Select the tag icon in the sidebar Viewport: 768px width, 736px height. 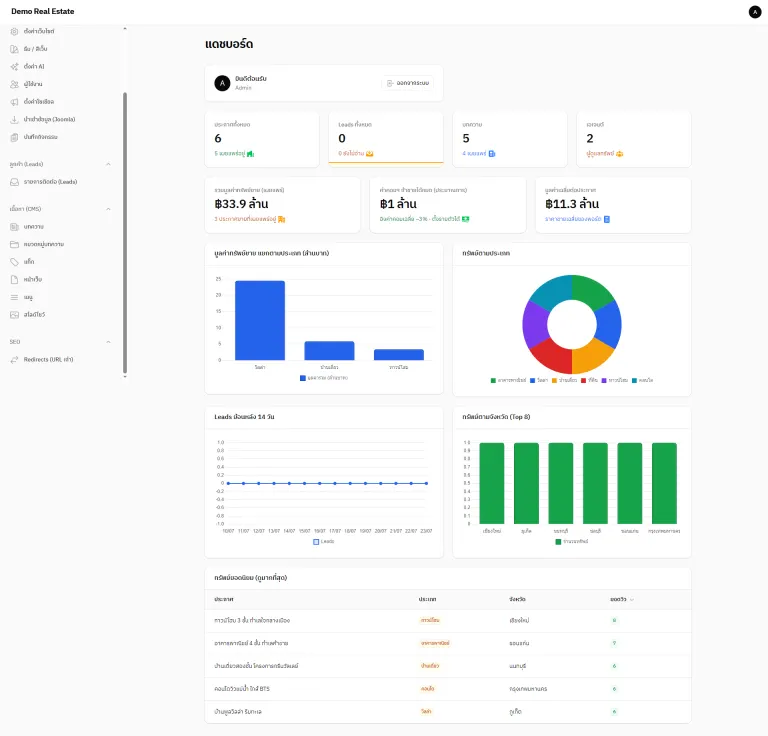coord(14,262)
